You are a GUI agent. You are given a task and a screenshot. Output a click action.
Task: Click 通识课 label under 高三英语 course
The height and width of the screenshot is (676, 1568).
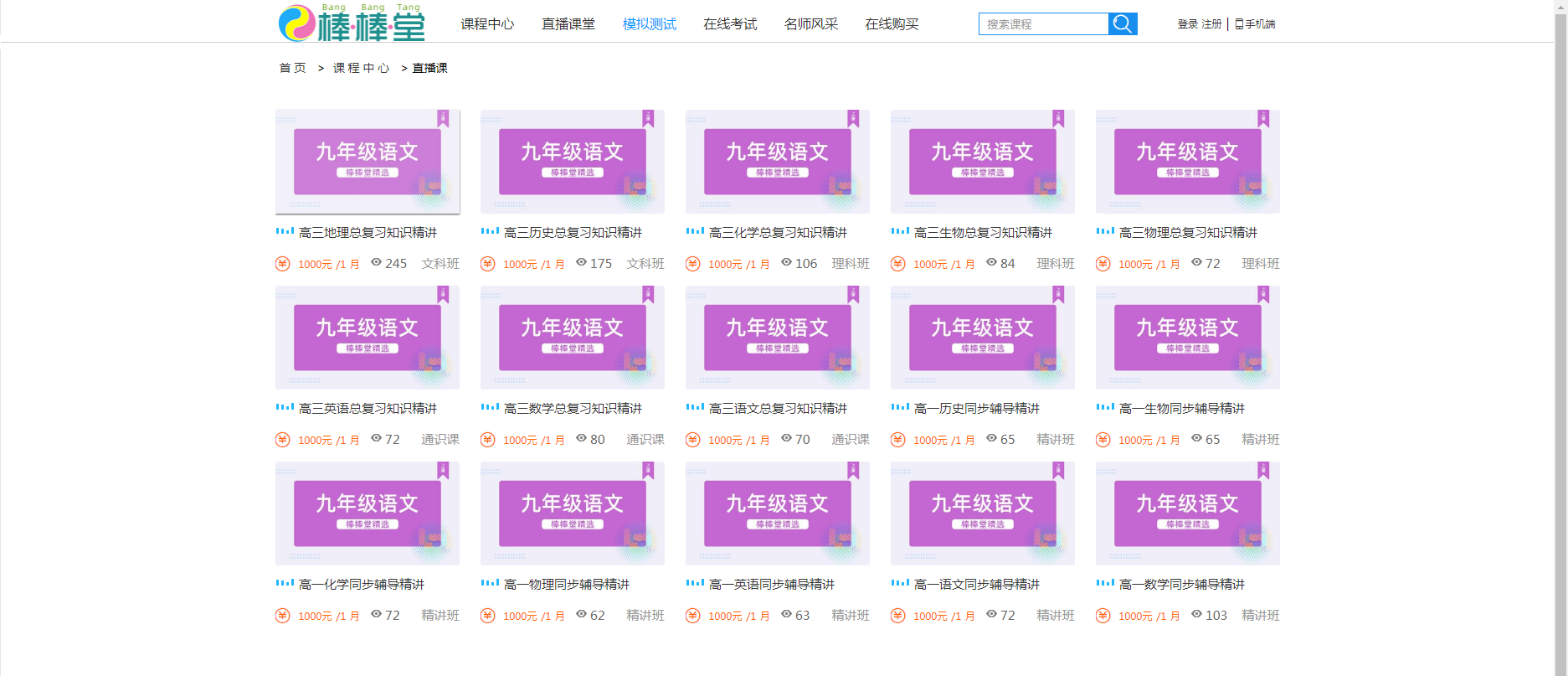tap(440, 440)
